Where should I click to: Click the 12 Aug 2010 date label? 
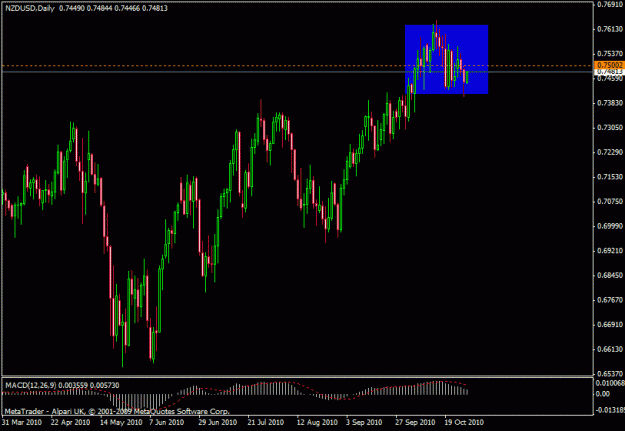tap(317, 422)
